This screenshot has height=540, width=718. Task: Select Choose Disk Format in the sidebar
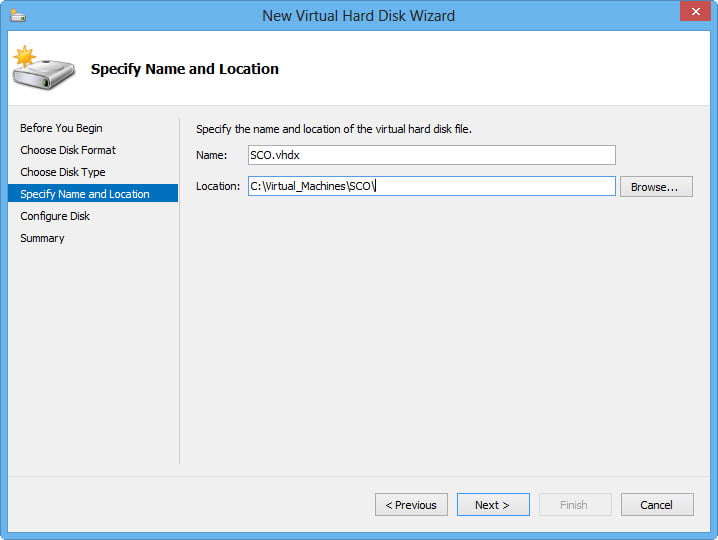(68, 150)
